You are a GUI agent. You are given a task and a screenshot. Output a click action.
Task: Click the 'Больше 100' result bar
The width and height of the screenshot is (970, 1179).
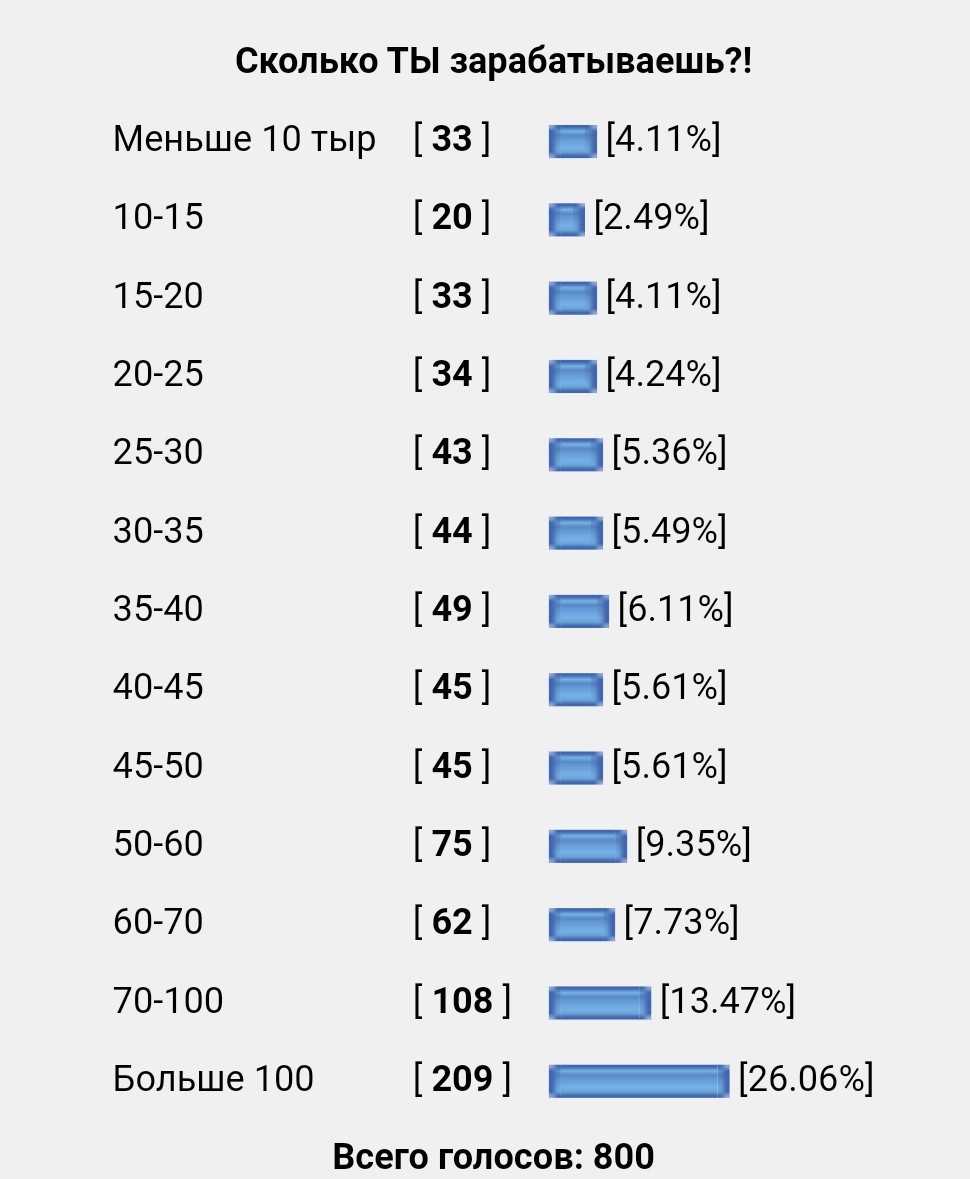(x=638, y=1080)
